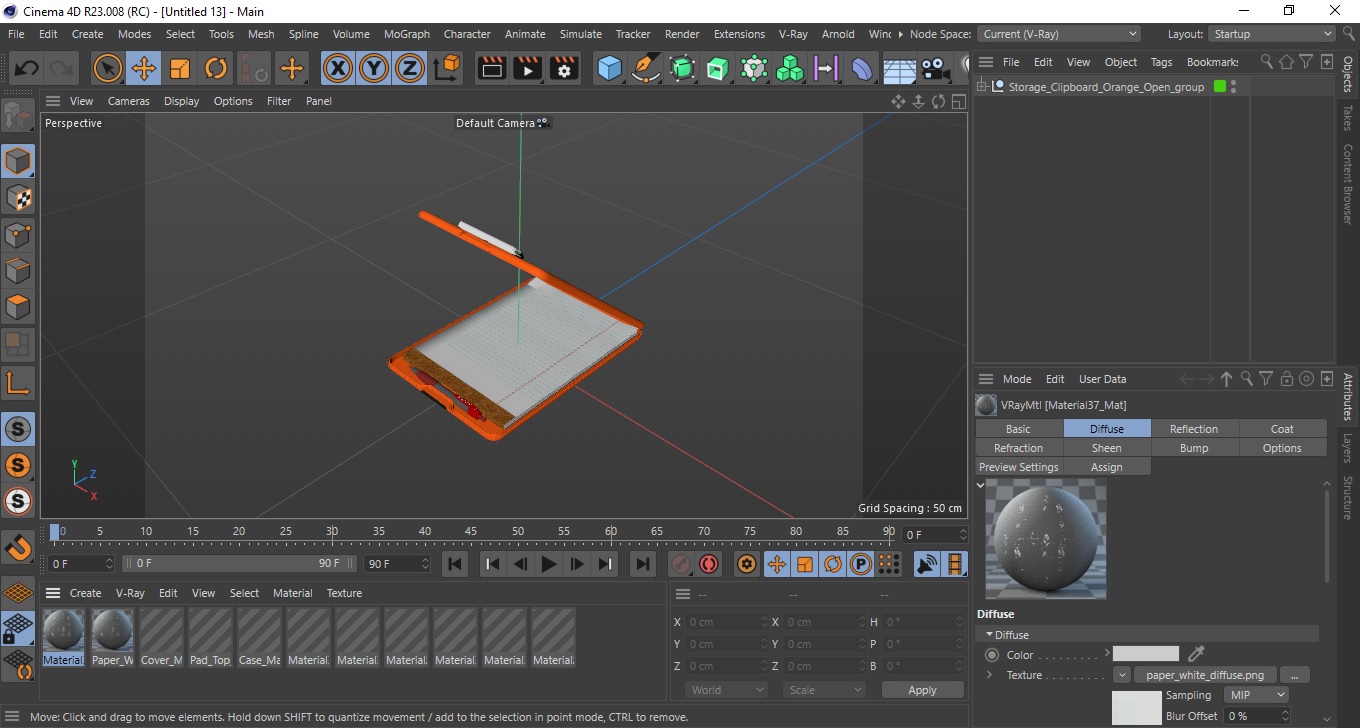Select Model mode cube icon
The height and width of the screenshot is (728, 1360).
(18, 161)
